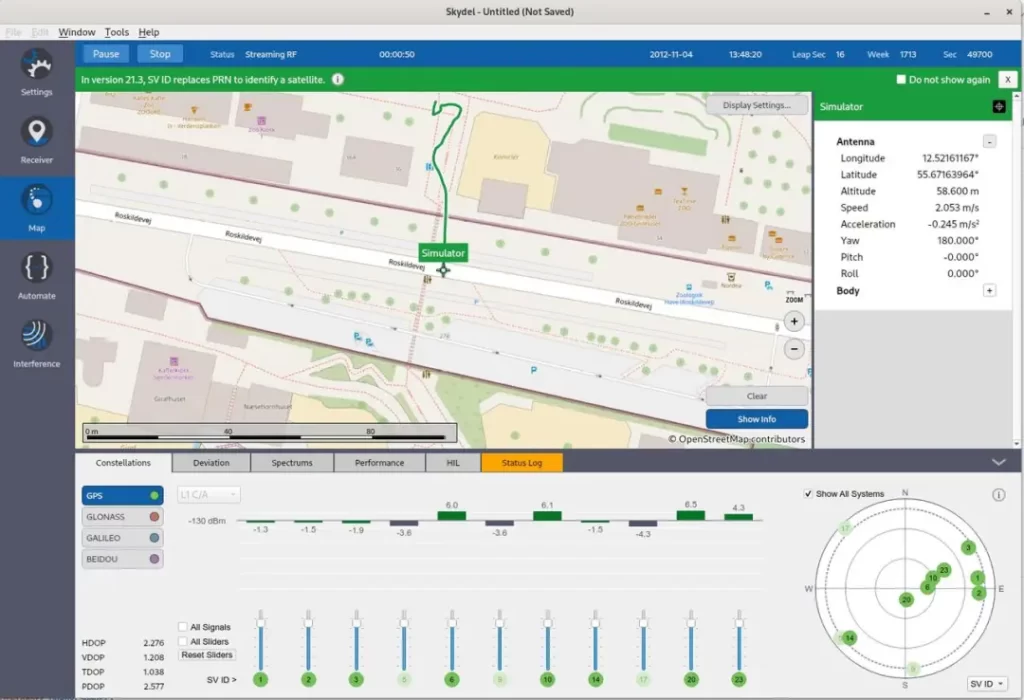Collapse the Antenna section

click(989, 142)
